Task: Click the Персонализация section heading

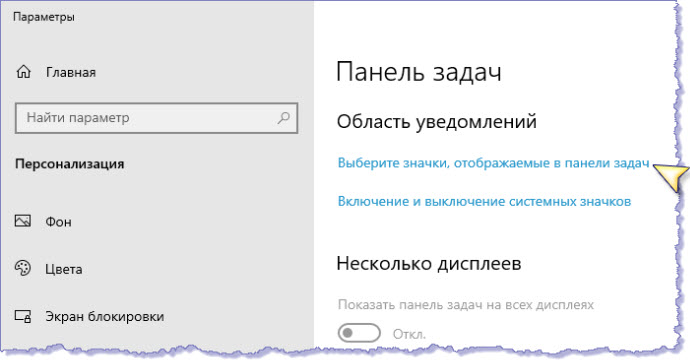Action: tap(70, 164)
